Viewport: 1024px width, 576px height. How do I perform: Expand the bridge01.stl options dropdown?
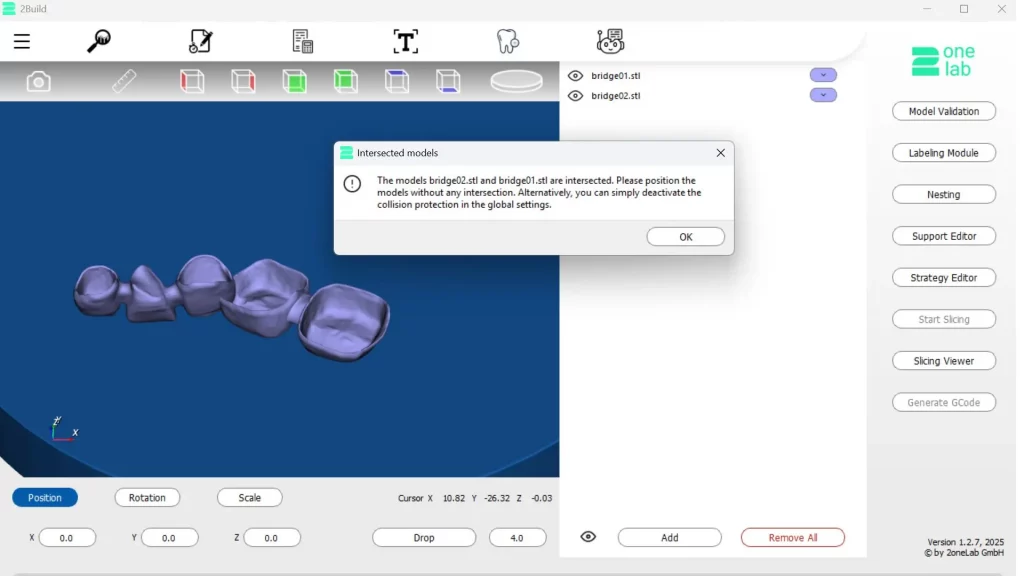click(x=823, y=75)
